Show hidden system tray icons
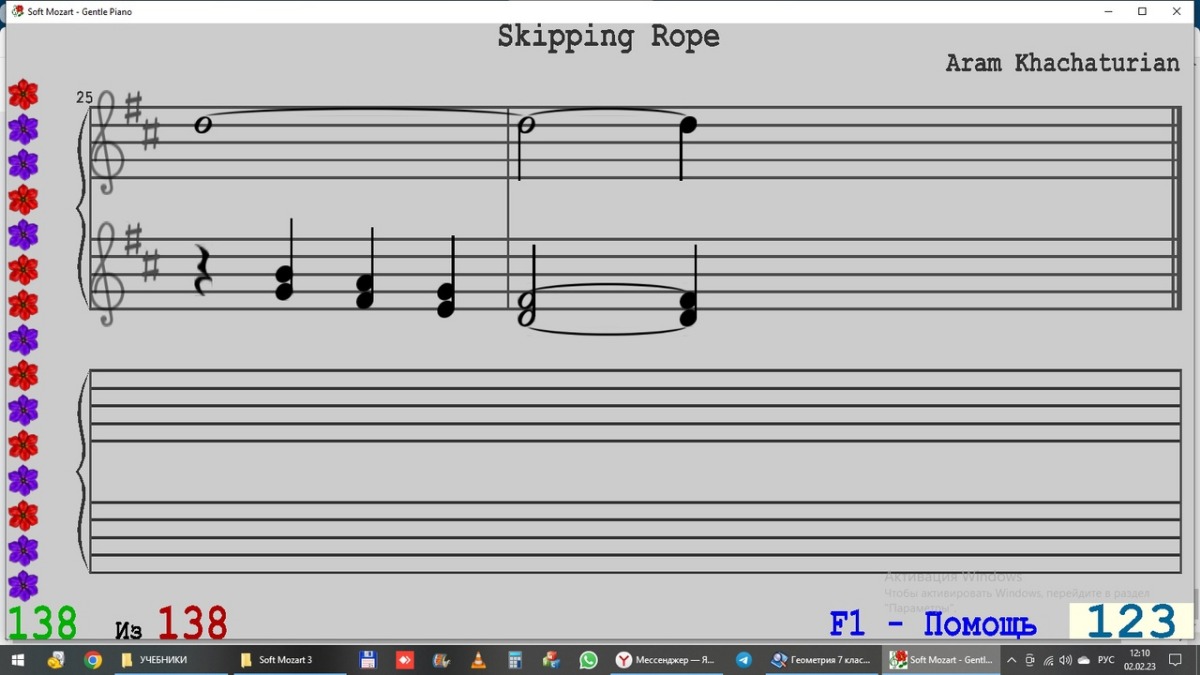The image size is (1200, 675). [x=1012, y=660]
